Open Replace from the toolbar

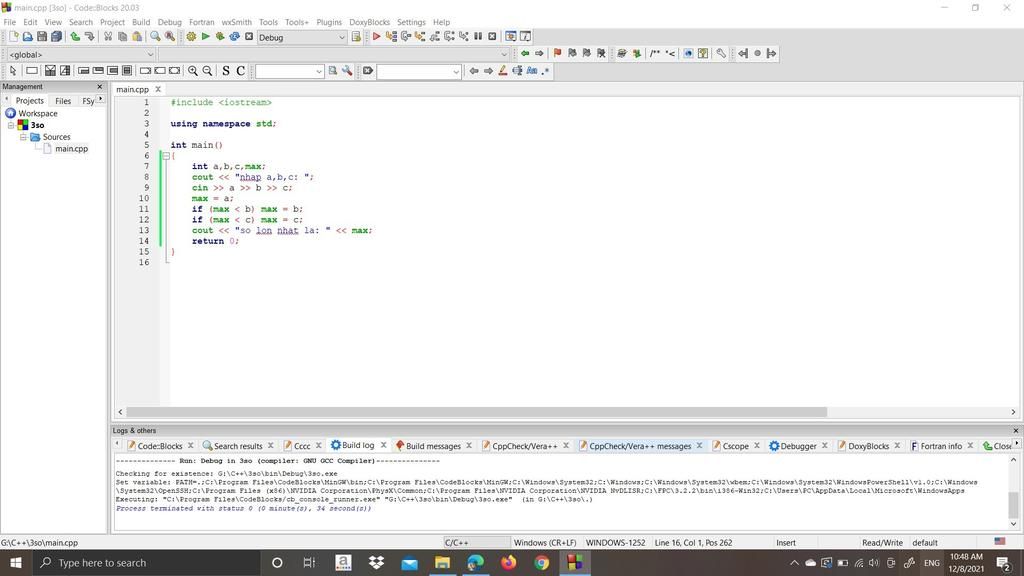tap(170, 37)
